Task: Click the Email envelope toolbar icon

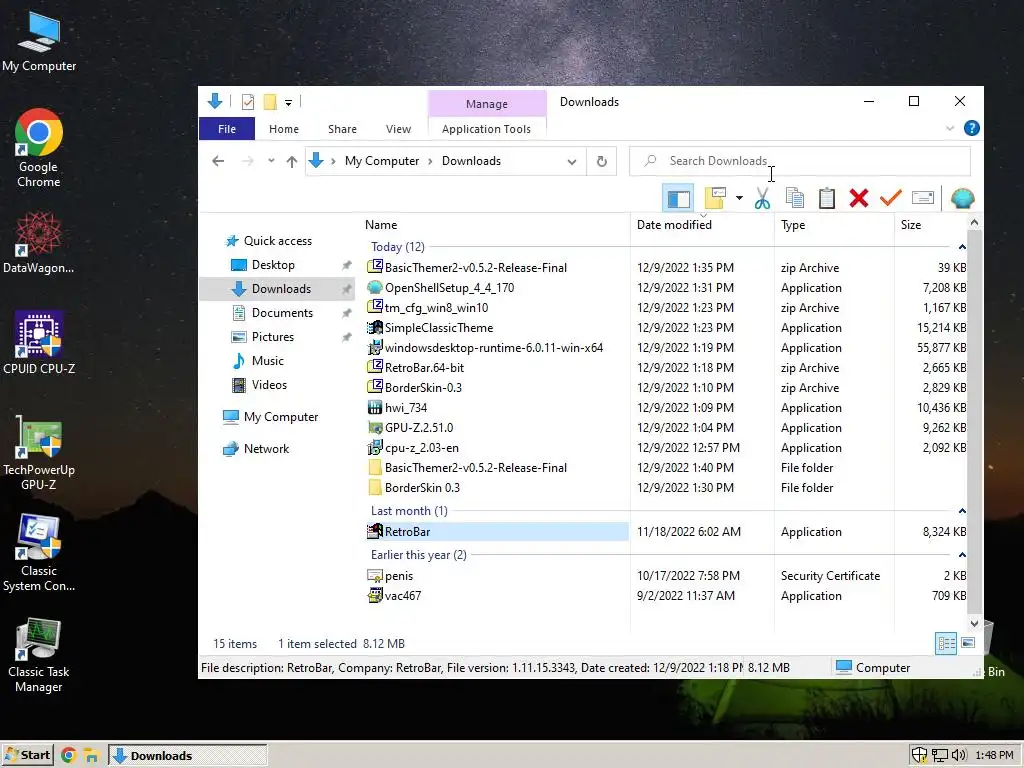Action: (x=923, y=198)
